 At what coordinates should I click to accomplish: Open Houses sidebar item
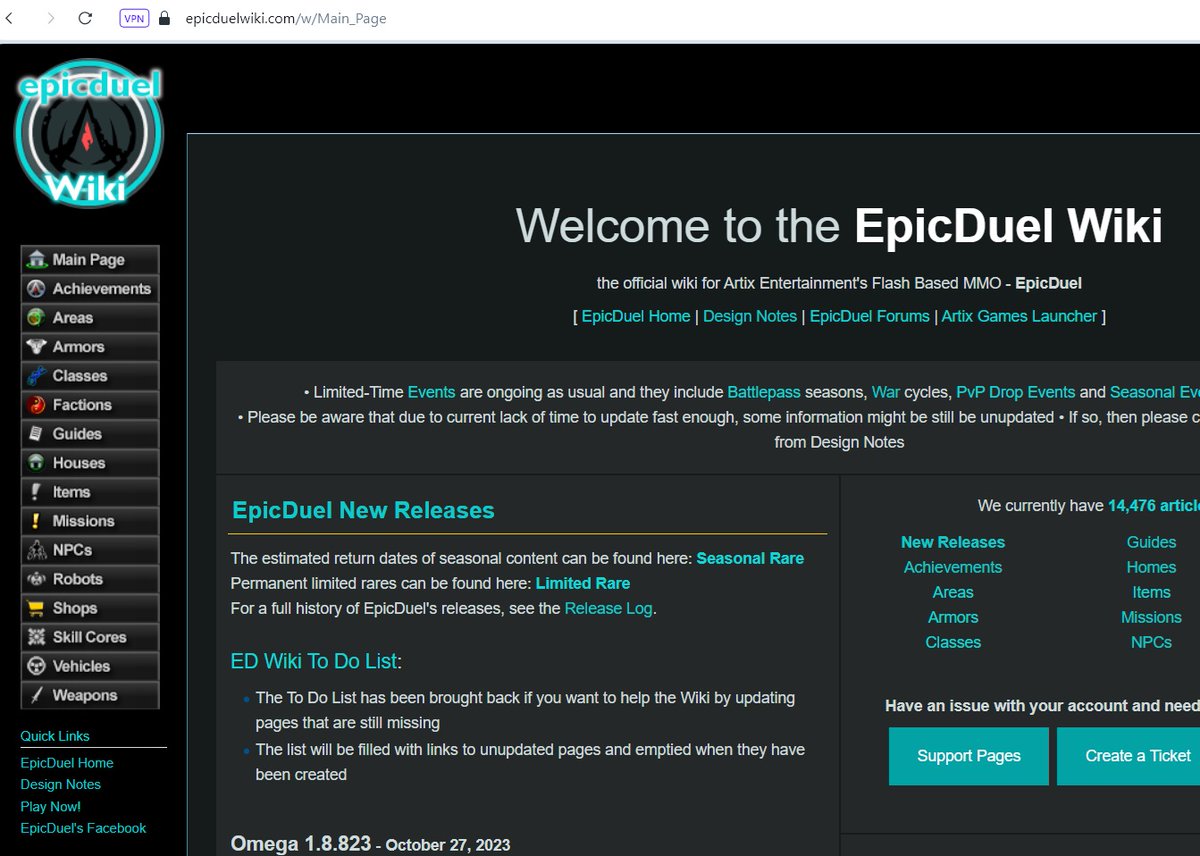point(90,463)
